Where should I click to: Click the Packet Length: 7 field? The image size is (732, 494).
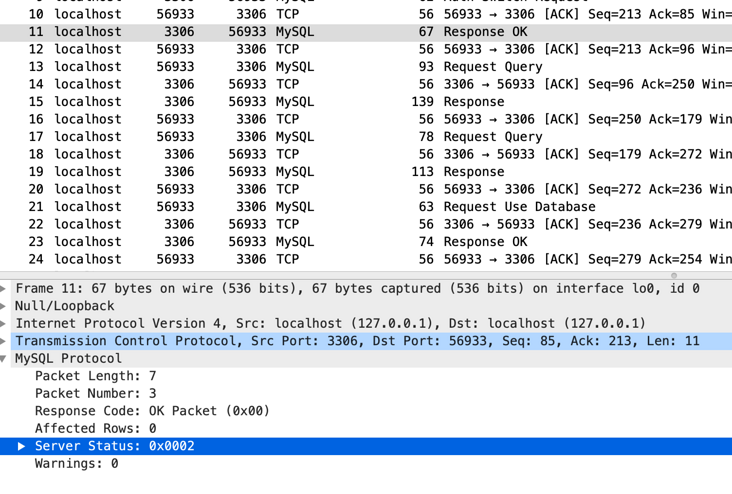(96, 376)
